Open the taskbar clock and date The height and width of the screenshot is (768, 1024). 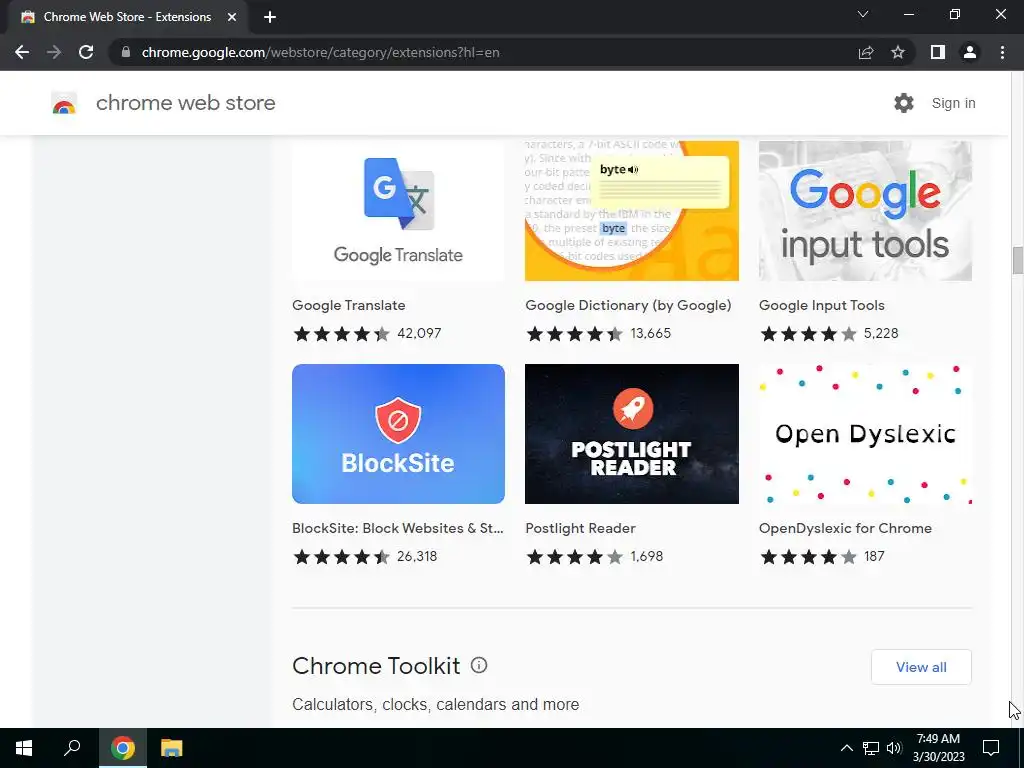click(938, 748)
